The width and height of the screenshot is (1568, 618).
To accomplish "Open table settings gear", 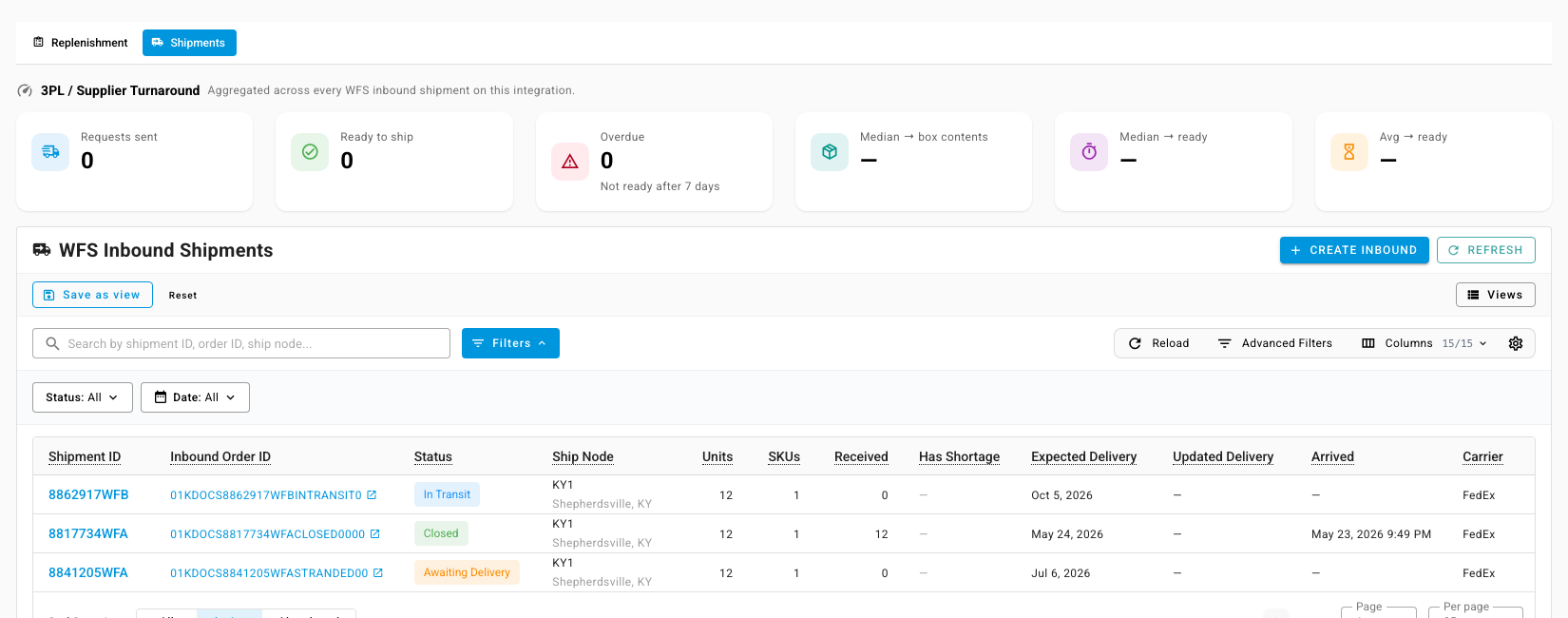I will pos(1516,343).
